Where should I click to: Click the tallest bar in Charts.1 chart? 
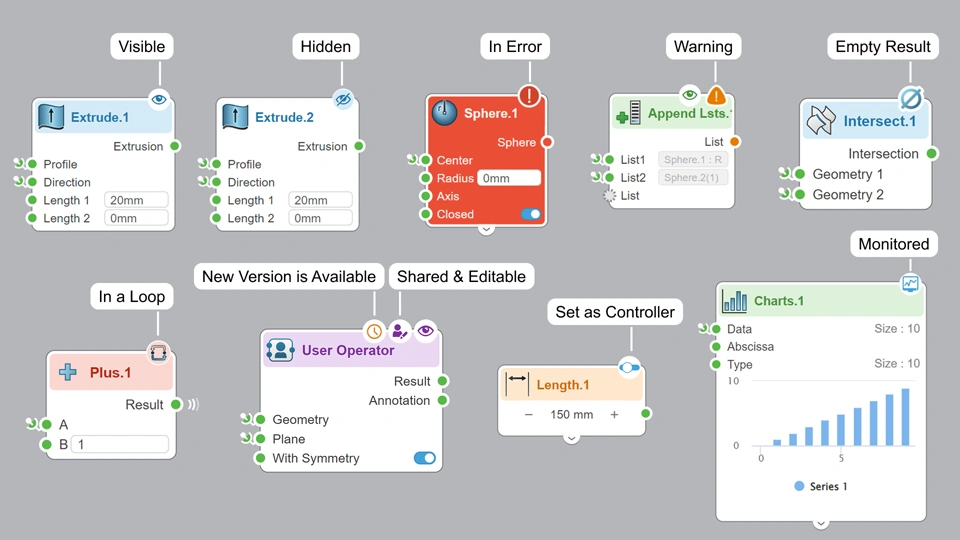pyautogui.click(x=906, y=416)
